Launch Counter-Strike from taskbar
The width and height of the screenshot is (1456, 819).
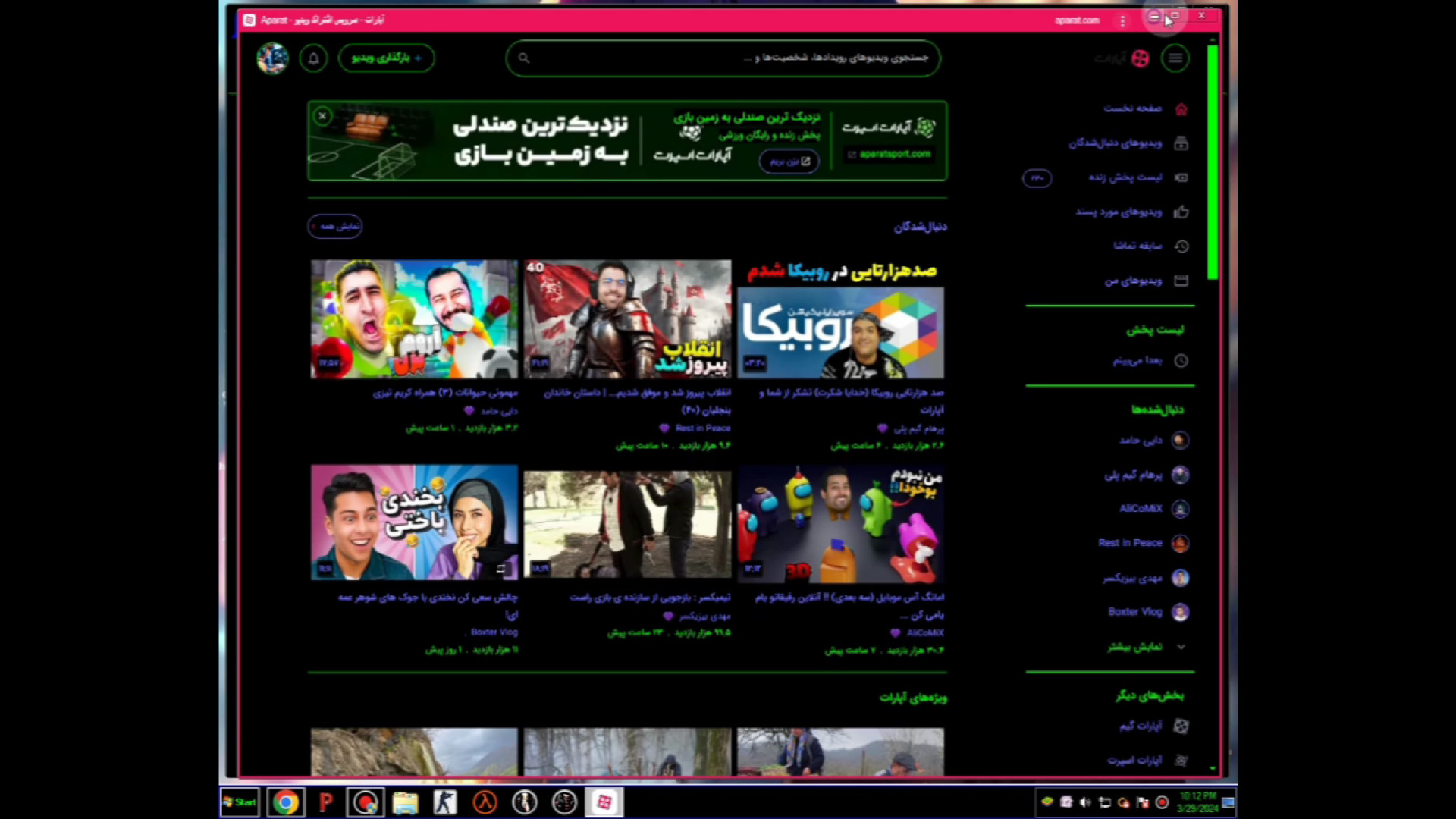(x=445, y=802)
